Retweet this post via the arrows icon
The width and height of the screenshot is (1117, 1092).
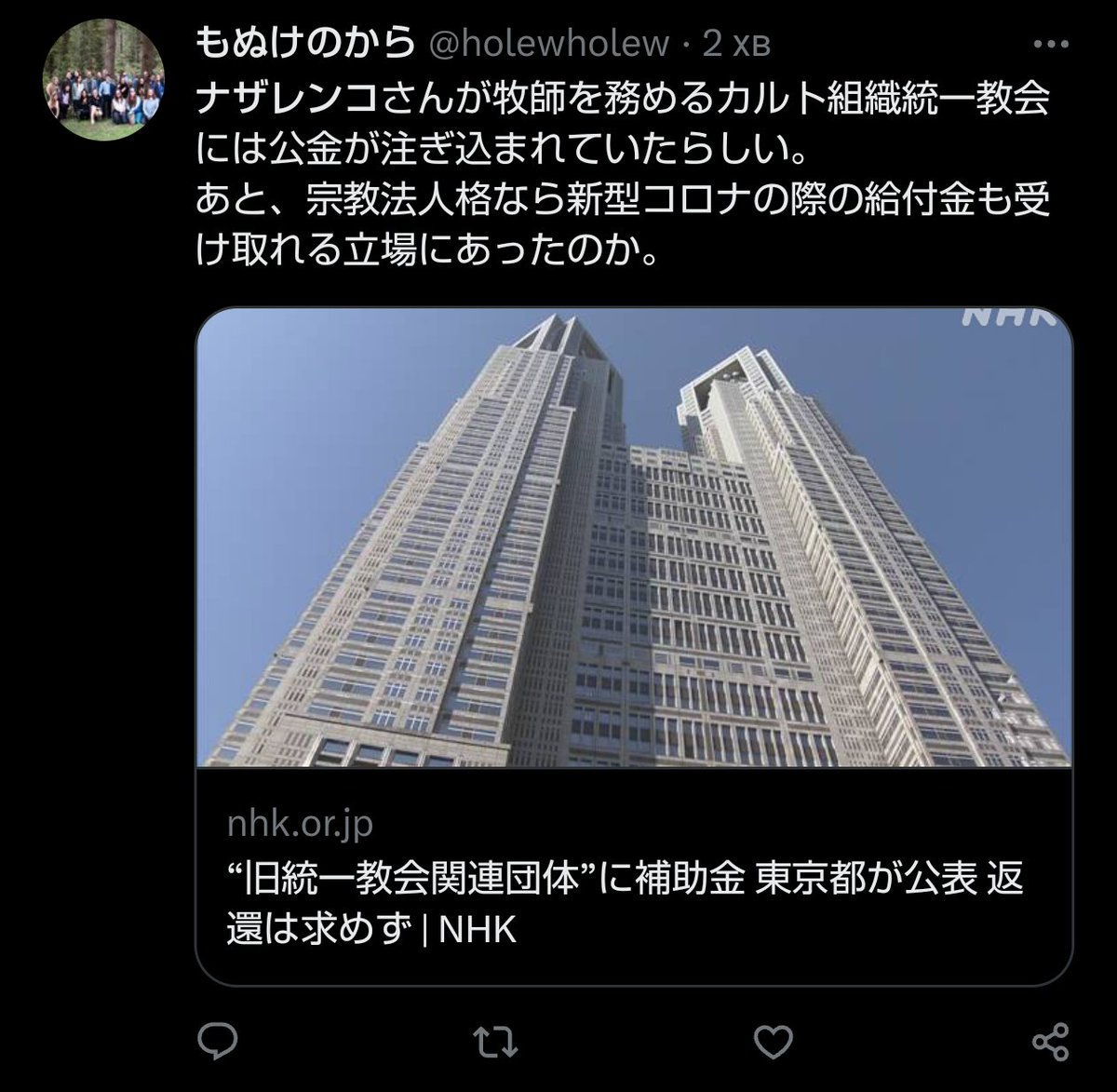(503, 1040)
